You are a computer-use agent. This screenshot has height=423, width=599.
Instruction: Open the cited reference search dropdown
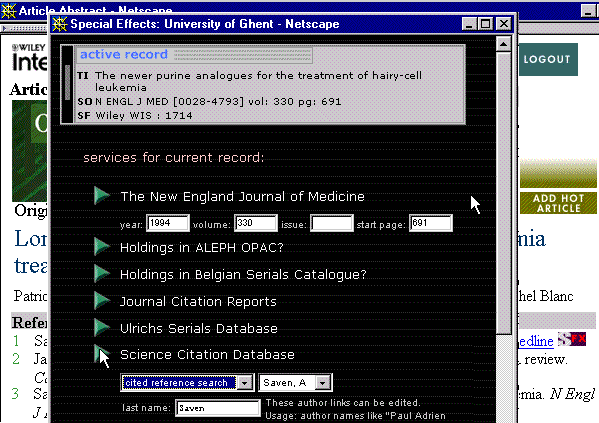(245, 382)
